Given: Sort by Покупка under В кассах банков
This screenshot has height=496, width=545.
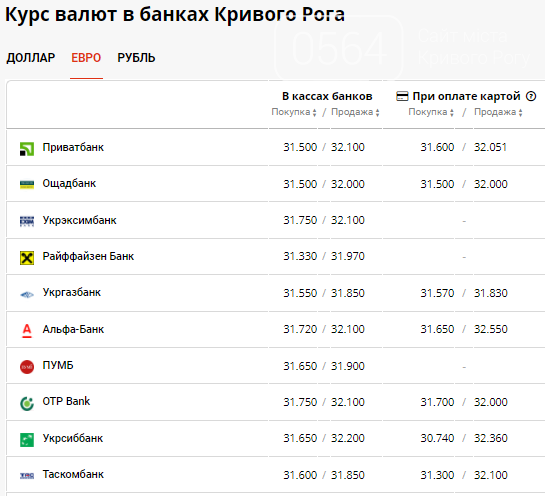Looking at the screenshot, I should [x=294, y=112].
